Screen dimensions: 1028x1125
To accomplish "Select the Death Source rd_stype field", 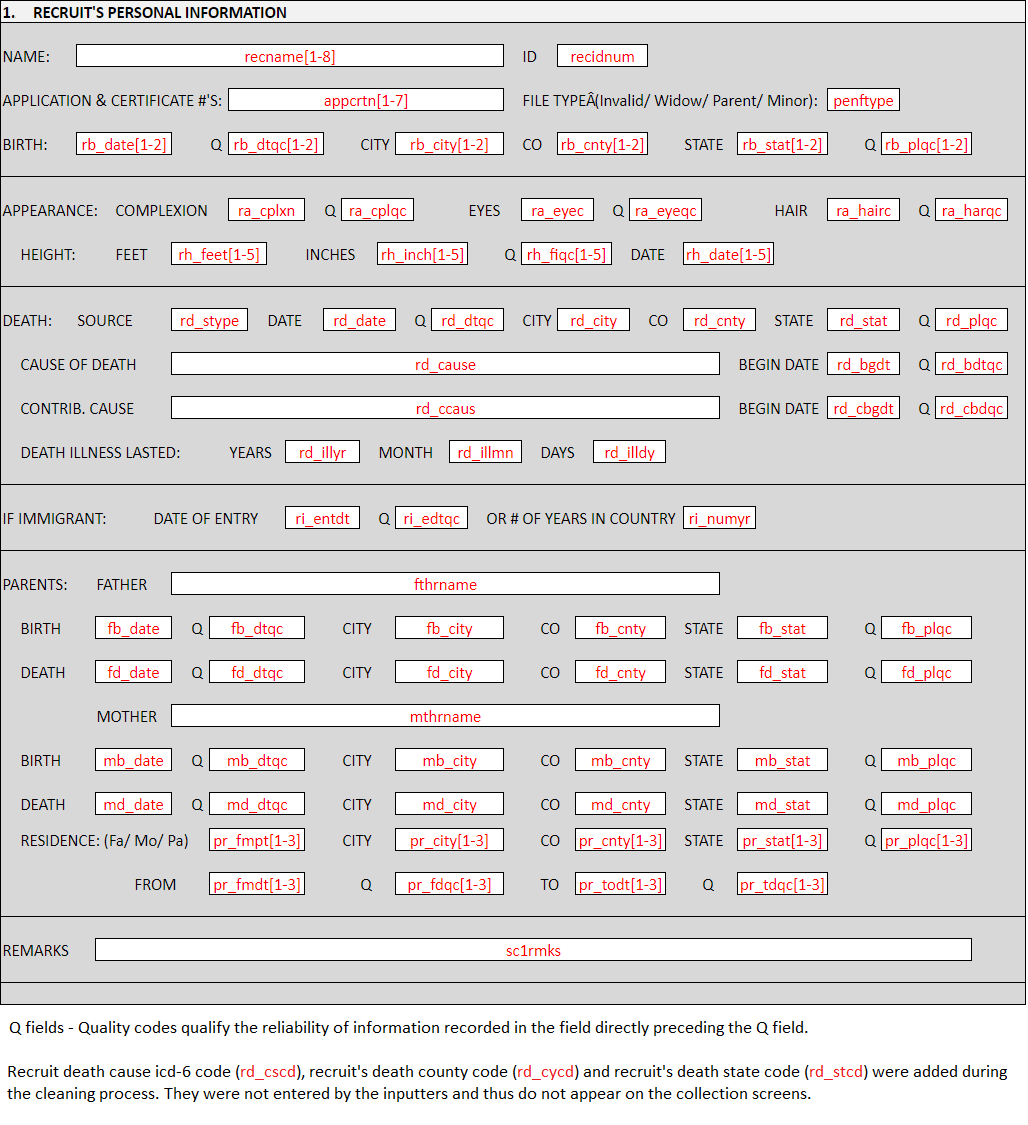I will pos(209,320).
